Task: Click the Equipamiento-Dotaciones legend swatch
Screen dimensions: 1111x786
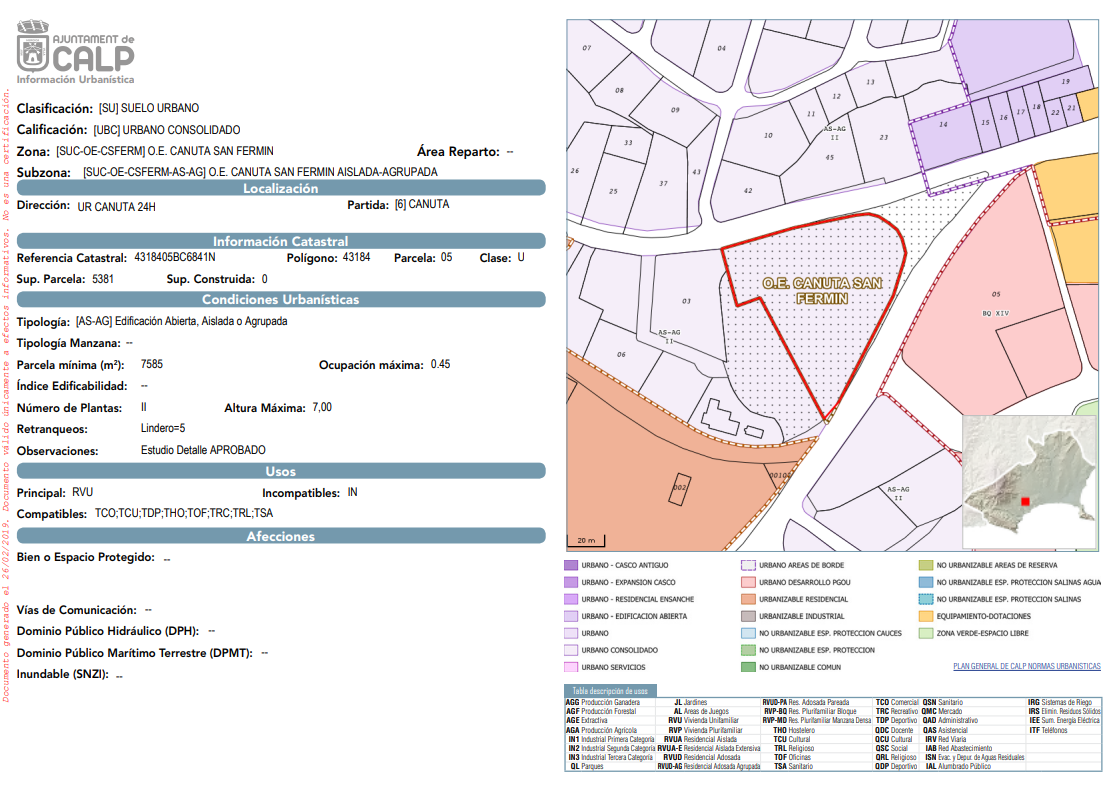Action: click(926, 616)
